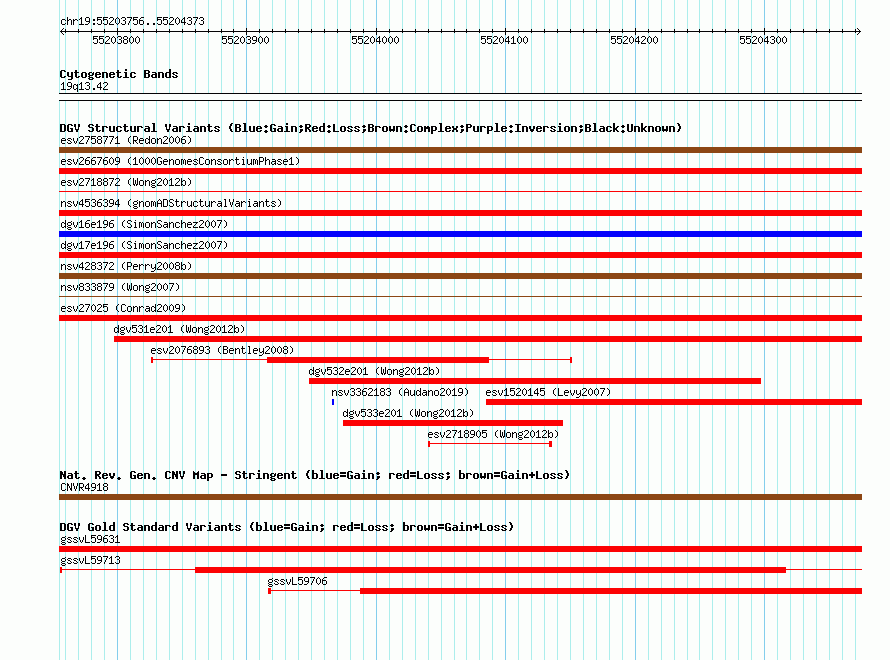
Task: Click the 19q13.42 cytogenetic band label
Action: coord(84,87)
